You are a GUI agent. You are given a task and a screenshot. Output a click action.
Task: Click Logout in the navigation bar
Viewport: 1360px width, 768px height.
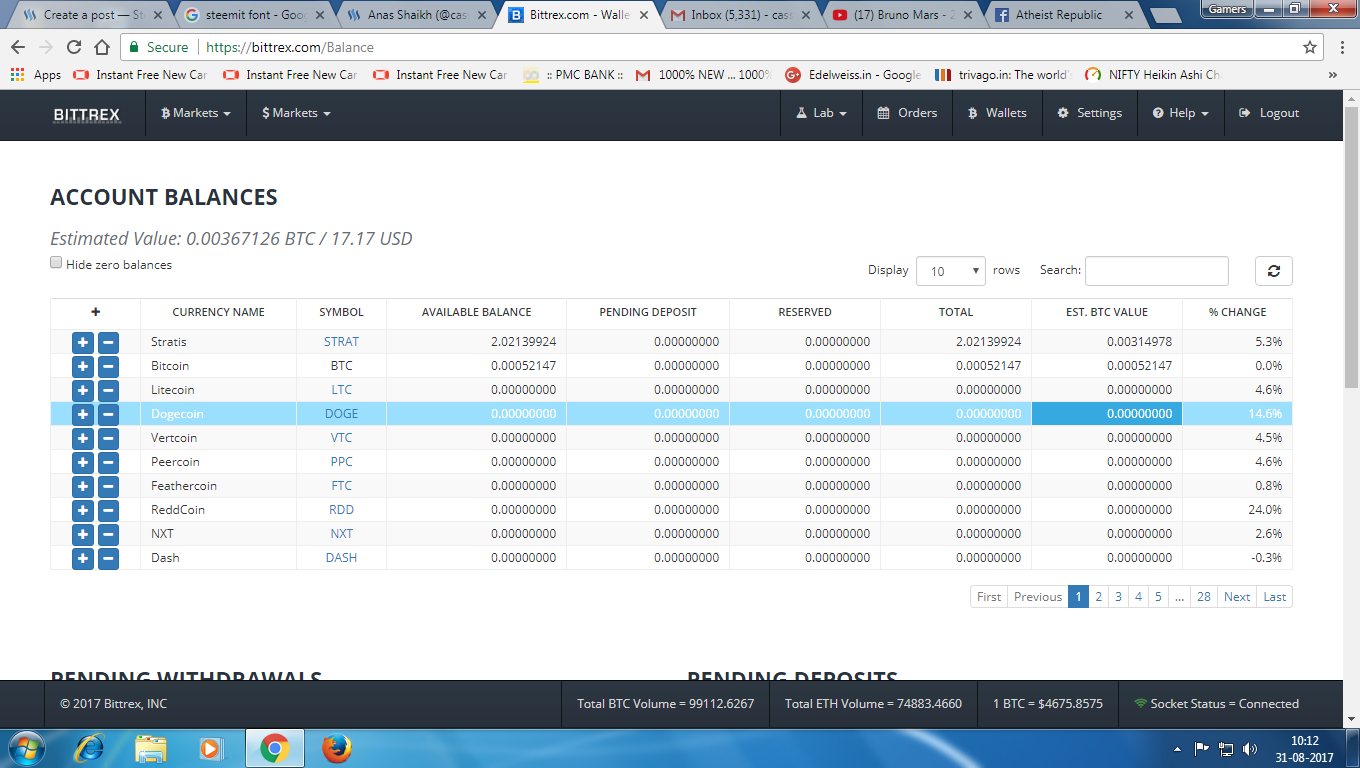(x=1268, y=113)
